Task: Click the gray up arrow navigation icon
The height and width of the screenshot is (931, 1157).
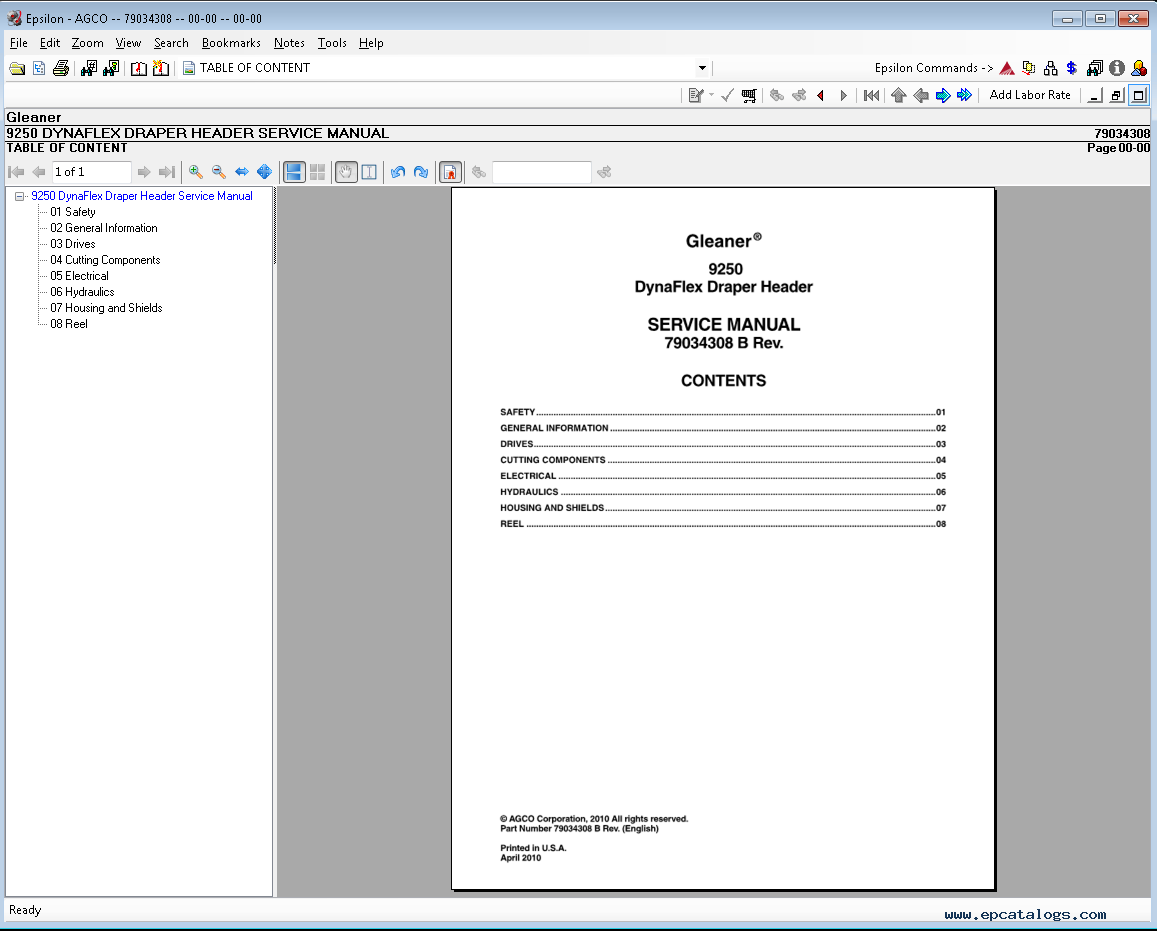Action: pos(899,95)
